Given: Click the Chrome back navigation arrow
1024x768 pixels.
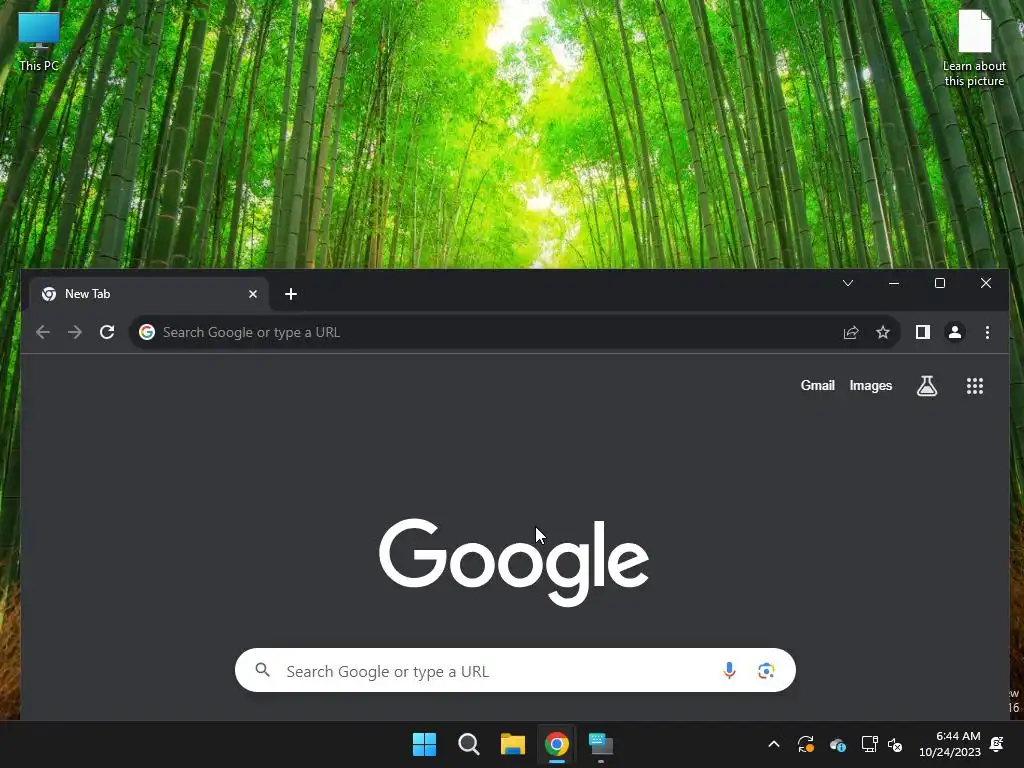Looking at the screenshot, I should pos(43,332).
